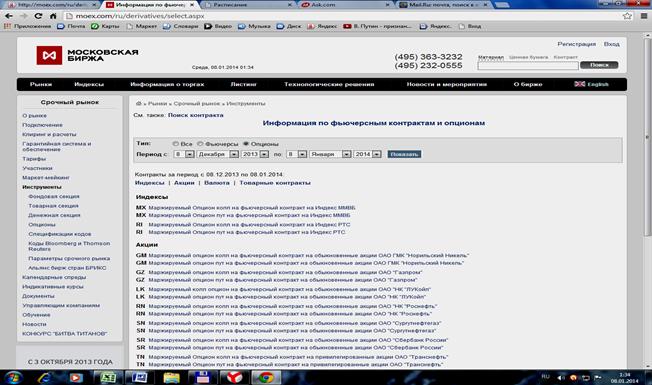Open Календарные спрэды in the sidebar
The height and width of the screenshot is (385, 652).
tap(54, 277)
